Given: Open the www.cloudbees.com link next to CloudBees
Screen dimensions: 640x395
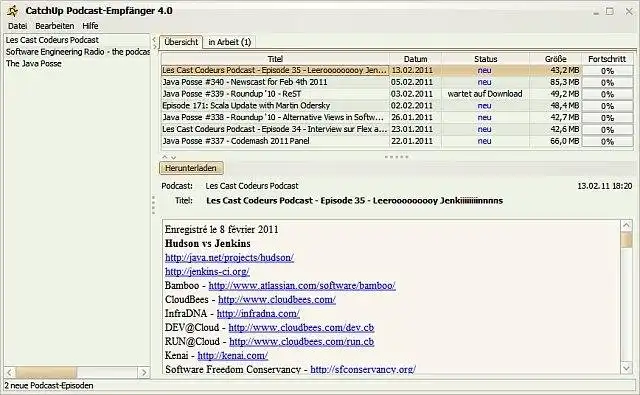Looking at the screenshot, I should pos(277,300).
